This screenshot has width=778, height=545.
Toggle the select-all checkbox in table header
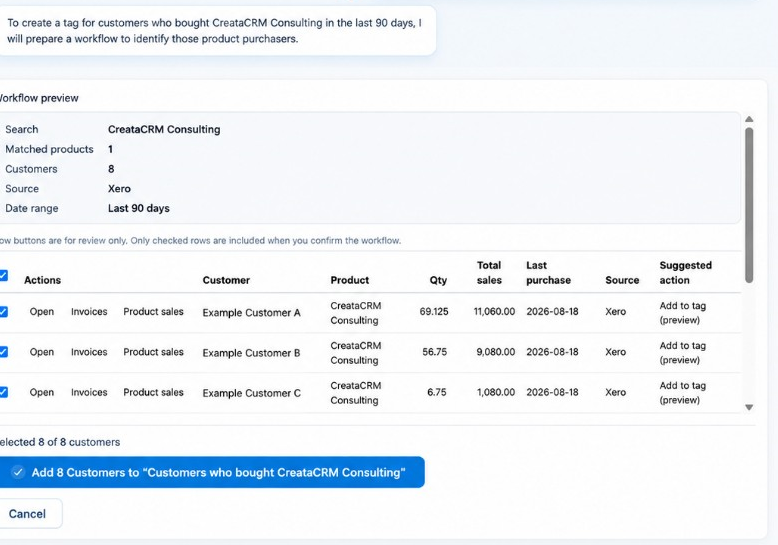pos(3,275)
